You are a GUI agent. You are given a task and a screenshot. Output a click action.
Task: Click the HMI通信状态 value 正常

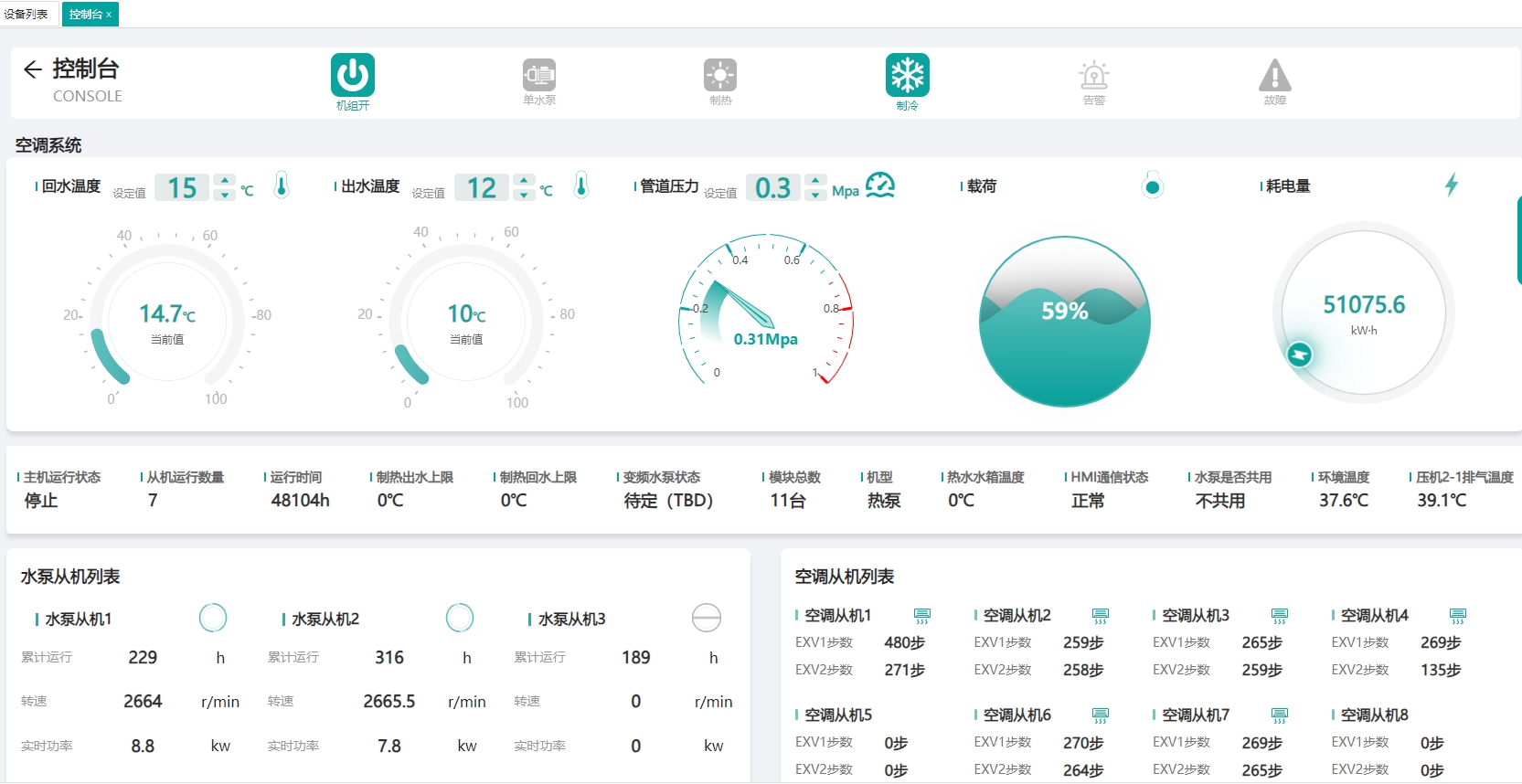tap(1089, 501)
